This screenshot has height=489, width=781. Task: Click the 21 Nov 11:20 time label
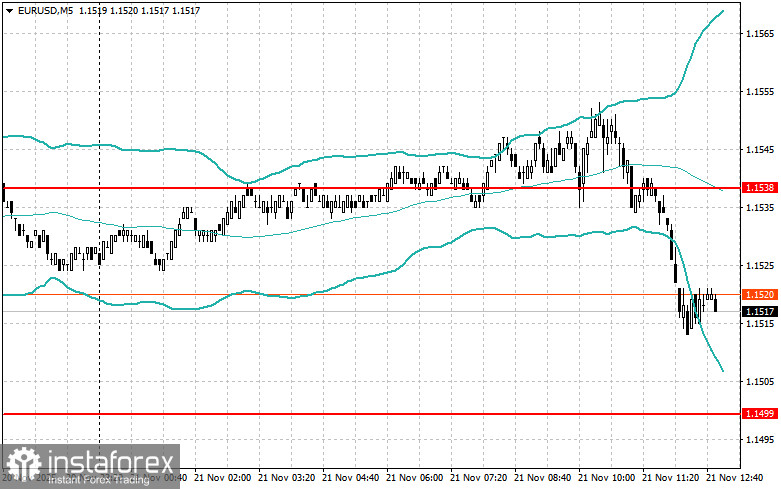[x=670, y=478]
